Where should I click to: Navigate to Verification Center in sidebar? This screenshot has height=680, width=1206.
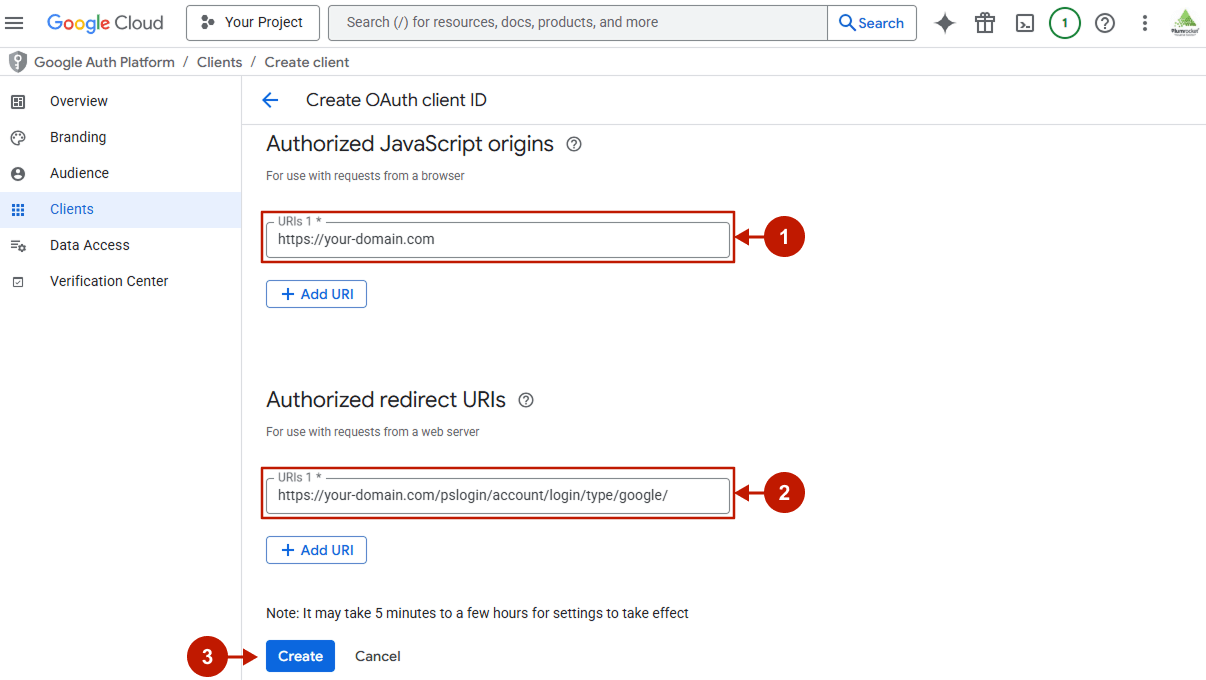click(x=109, y=281)
